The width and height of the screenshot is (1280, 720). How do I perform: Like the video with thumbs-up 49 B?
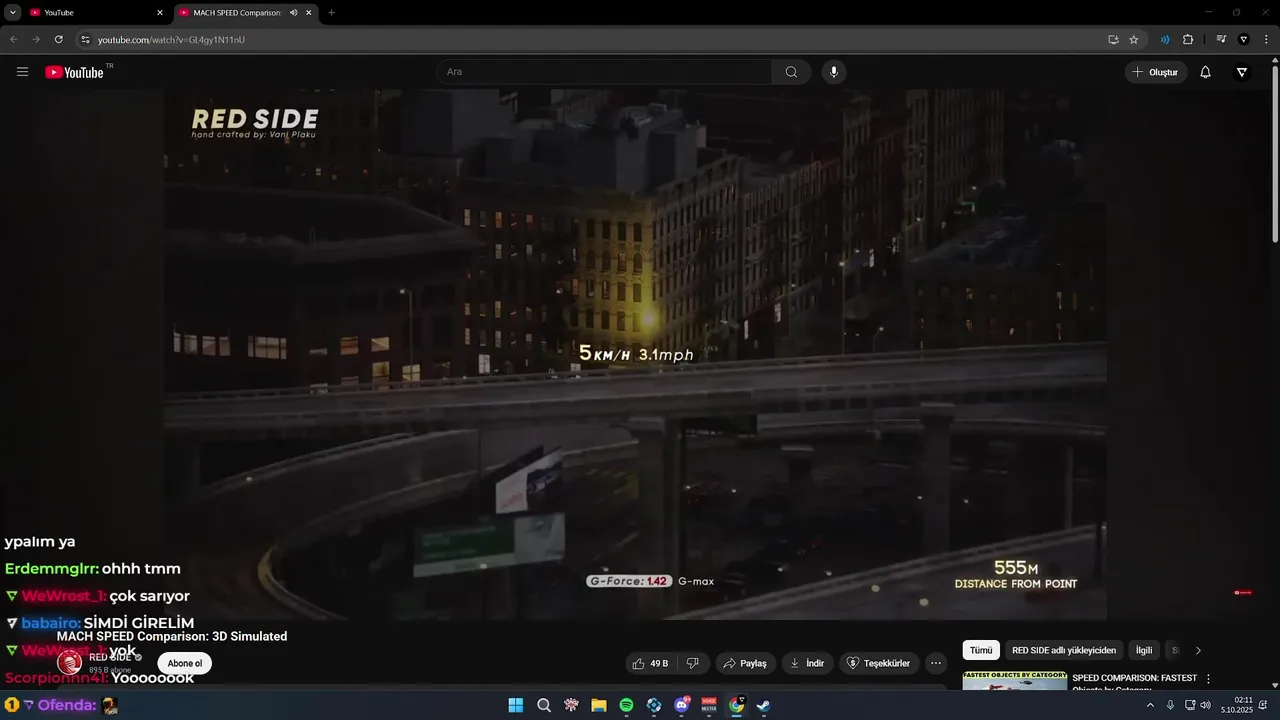(x=649, y=663)
